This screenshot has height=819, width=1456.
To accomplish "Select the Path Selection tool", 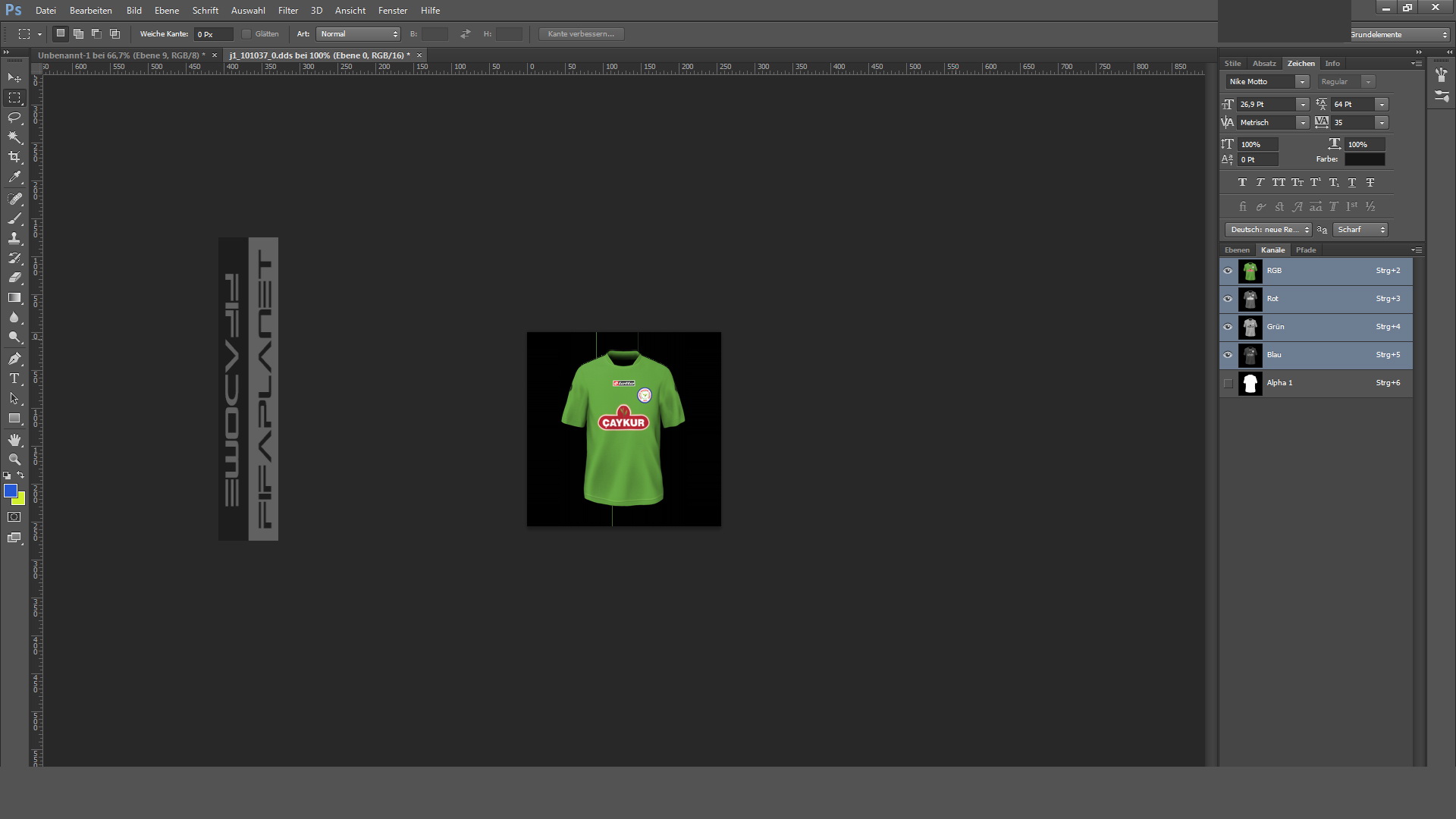I will click(x=14, y=398).
